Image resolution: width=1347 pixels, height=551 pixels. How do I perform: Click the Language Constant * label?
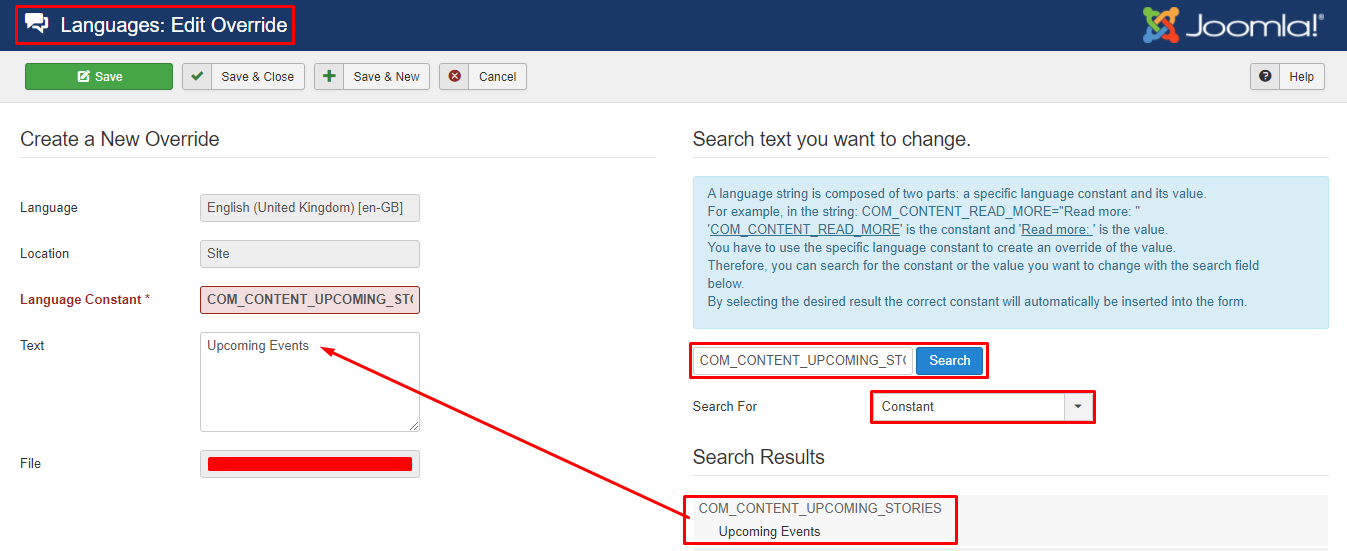(x=85, y=300)
